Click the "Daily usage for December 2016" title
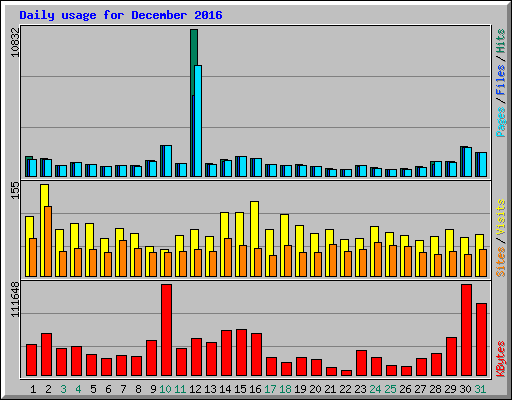The image size is (512, 400). [121, 15]
